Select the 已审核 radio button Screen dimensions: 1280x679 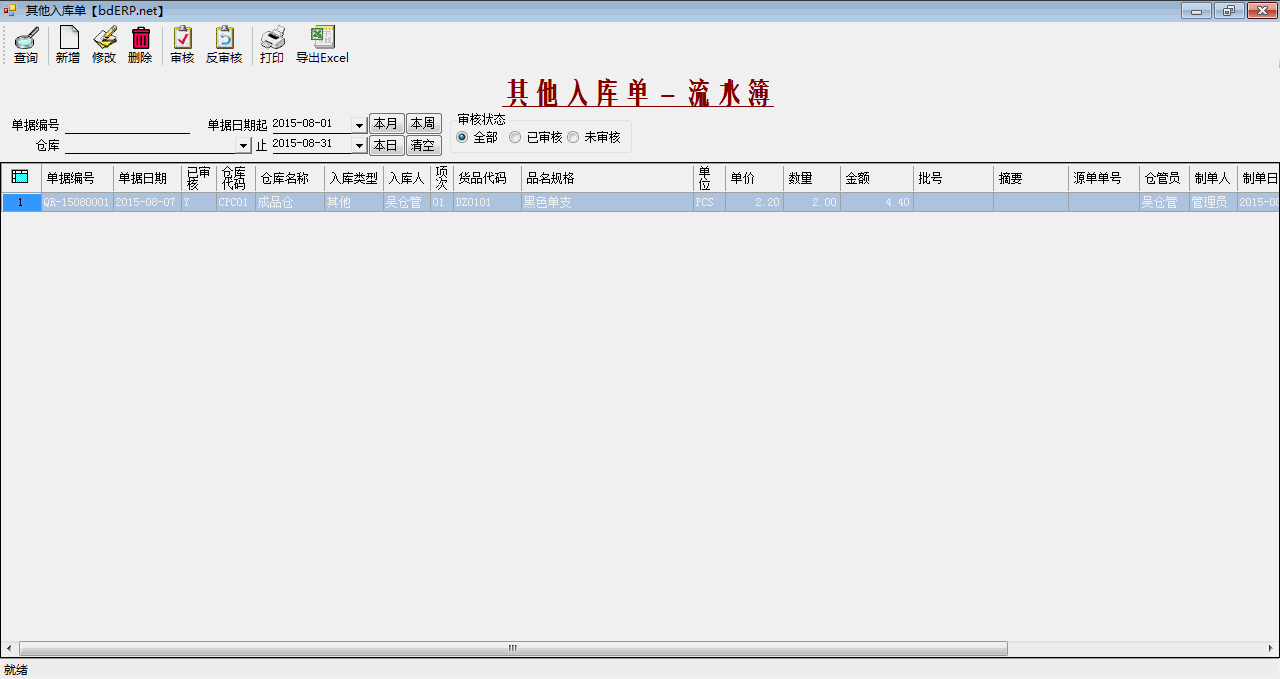pyautogui.click(x=515, y=137)
